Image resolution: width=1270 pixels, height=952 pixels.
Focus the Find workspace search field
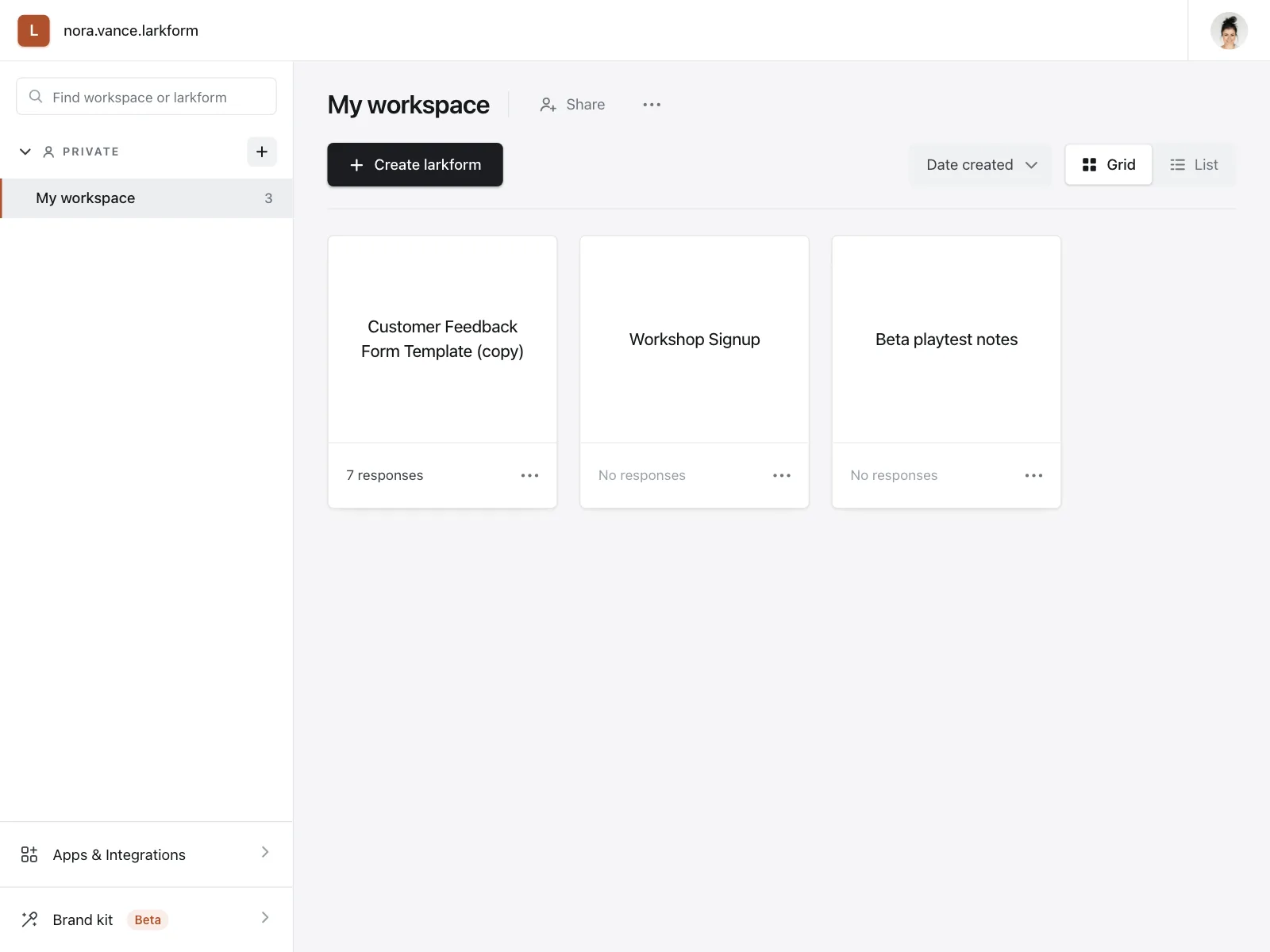(147, 97)
